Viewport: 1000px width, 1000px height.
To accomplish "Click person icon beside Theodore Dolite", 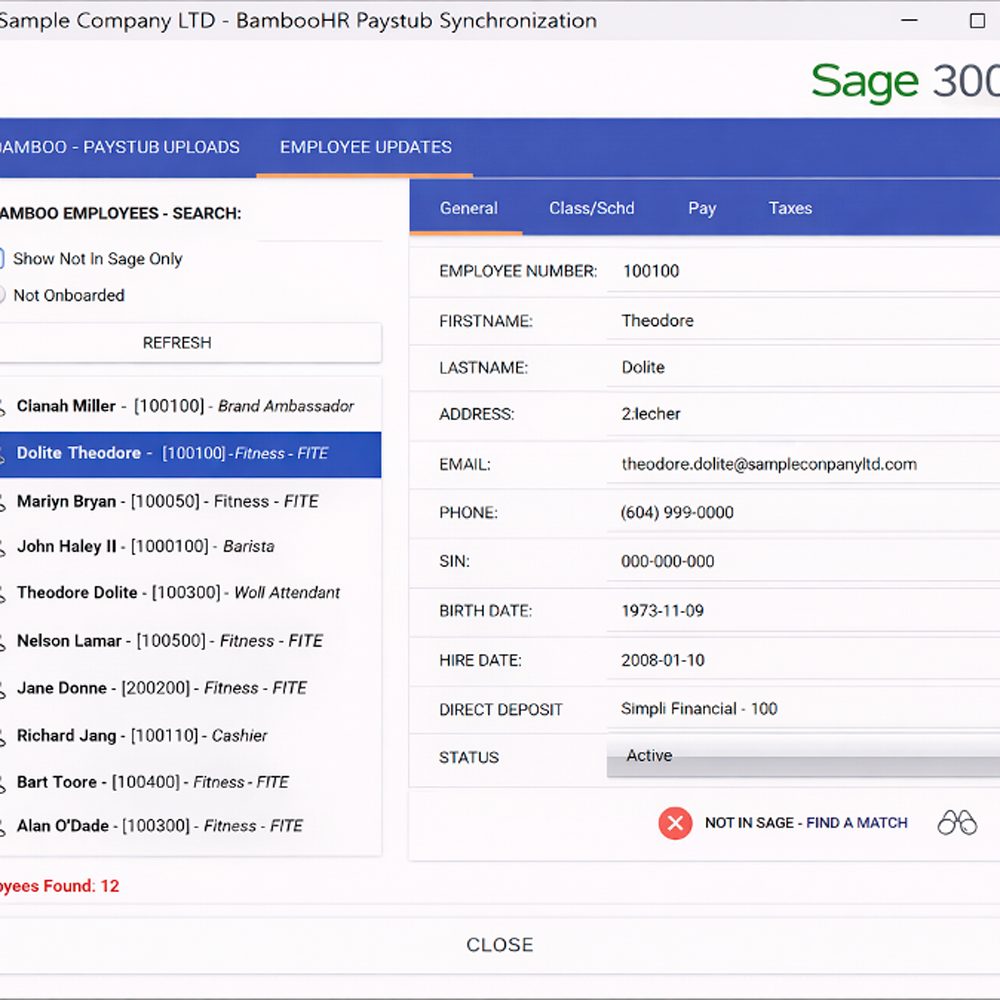I will tap(3, 594).
